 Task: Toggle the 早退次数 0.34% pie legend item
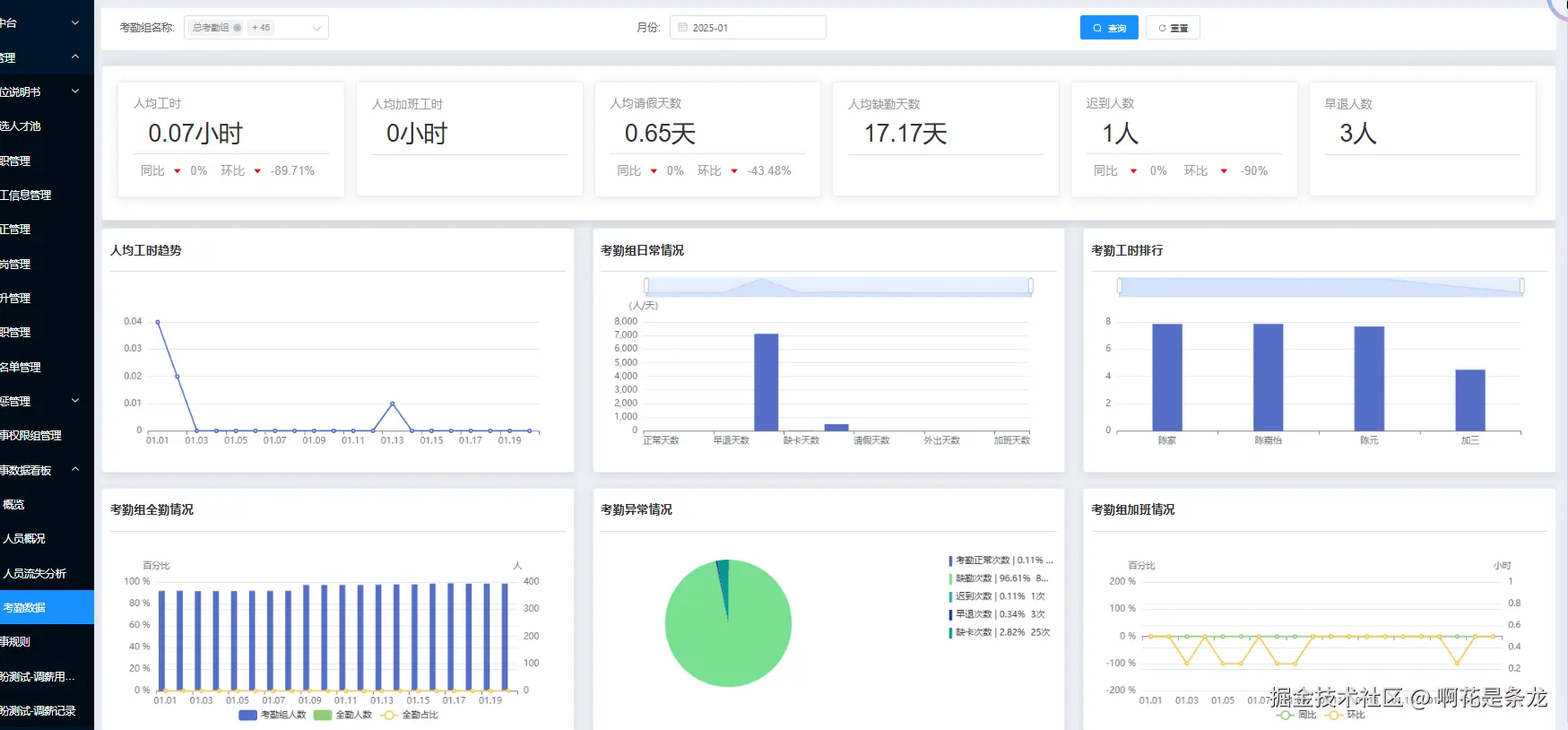[997, 614]
